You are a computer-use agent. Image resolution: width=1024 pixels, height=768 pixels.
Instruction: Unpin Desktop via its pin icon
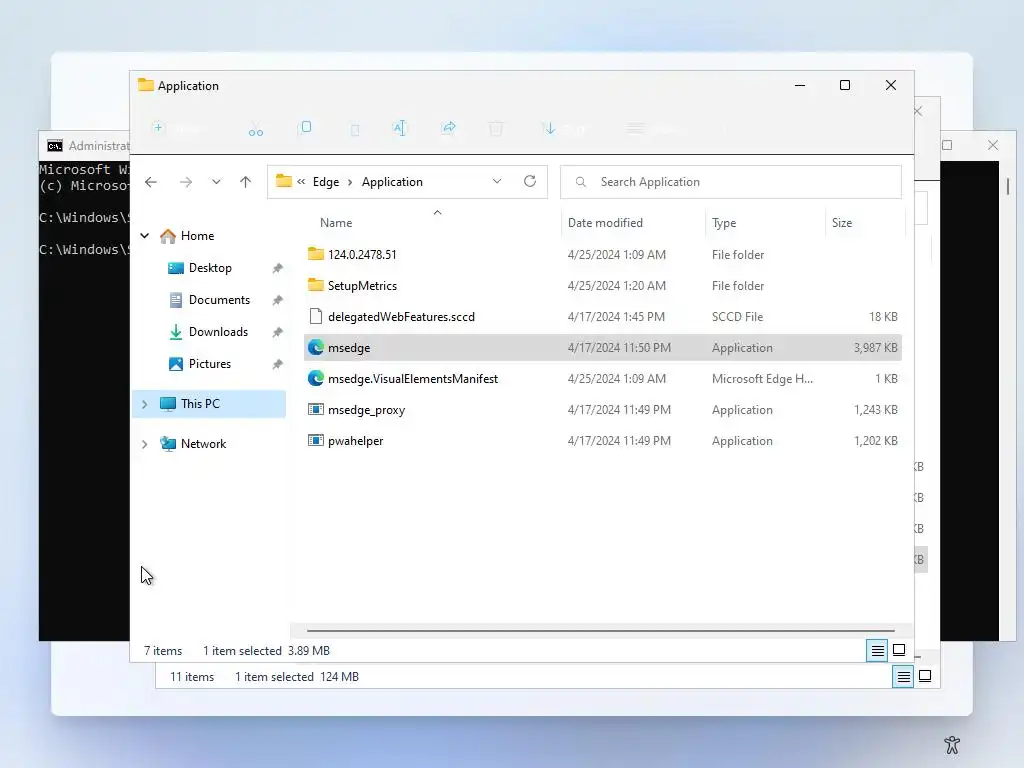(278, 268)
